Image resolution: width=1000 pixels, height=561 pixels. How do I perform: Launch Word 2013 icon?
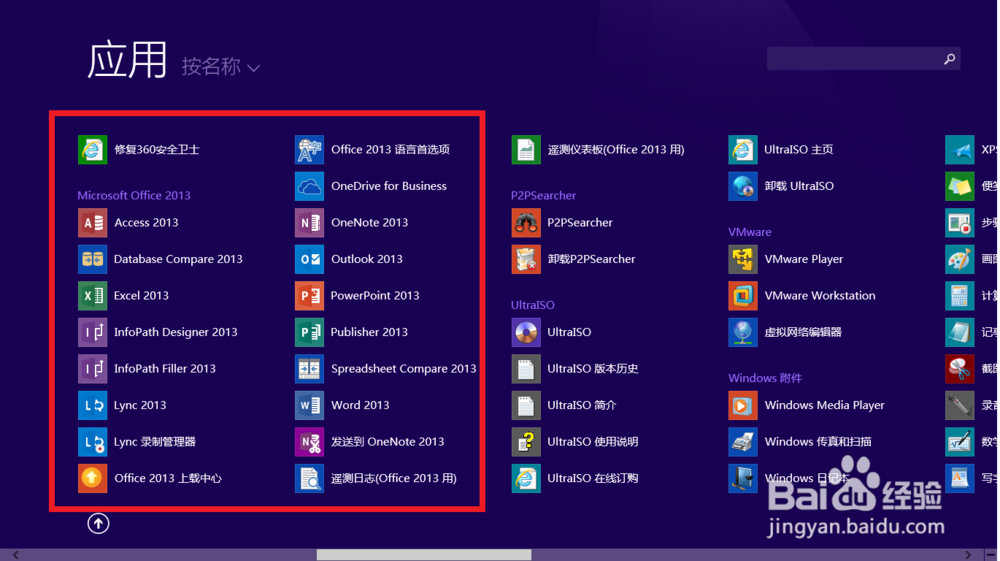[309, 405]
